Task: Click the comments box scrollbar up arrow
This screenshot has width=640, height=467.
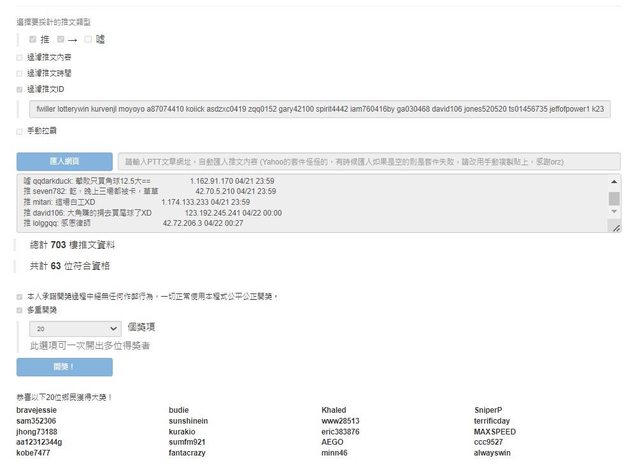Action: tap(614, 182)
